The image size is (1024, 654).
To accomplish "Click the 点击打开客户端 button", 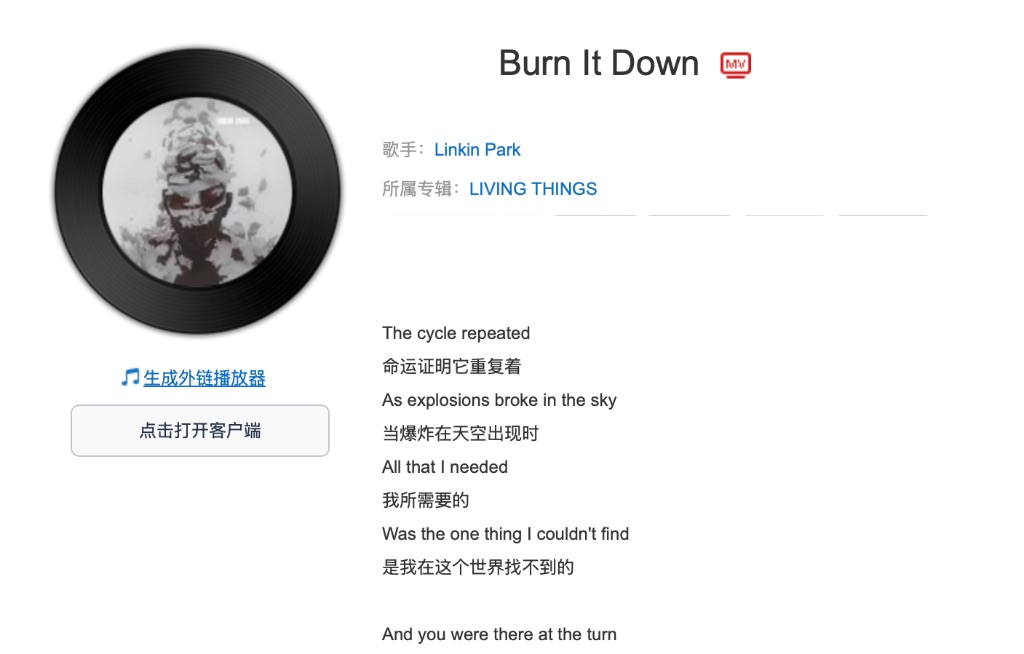I will [200, 431].
